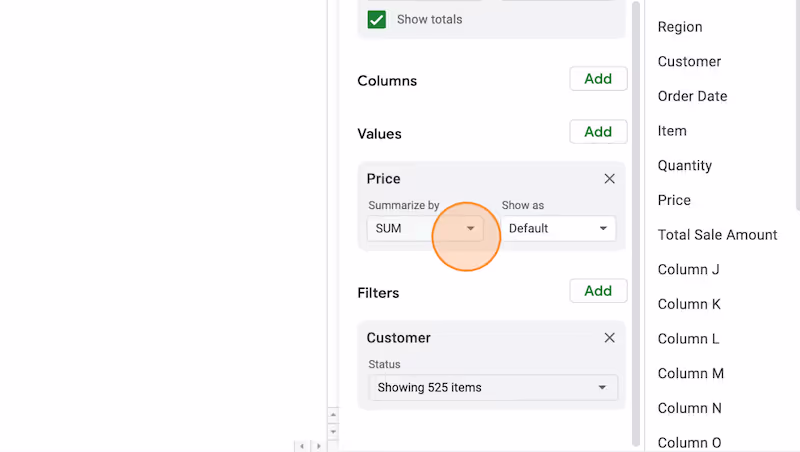The width and height of the screenshot is (800, 452).
Task: Open the Summarize by SUM dropdown
Action: pos(424,229)
